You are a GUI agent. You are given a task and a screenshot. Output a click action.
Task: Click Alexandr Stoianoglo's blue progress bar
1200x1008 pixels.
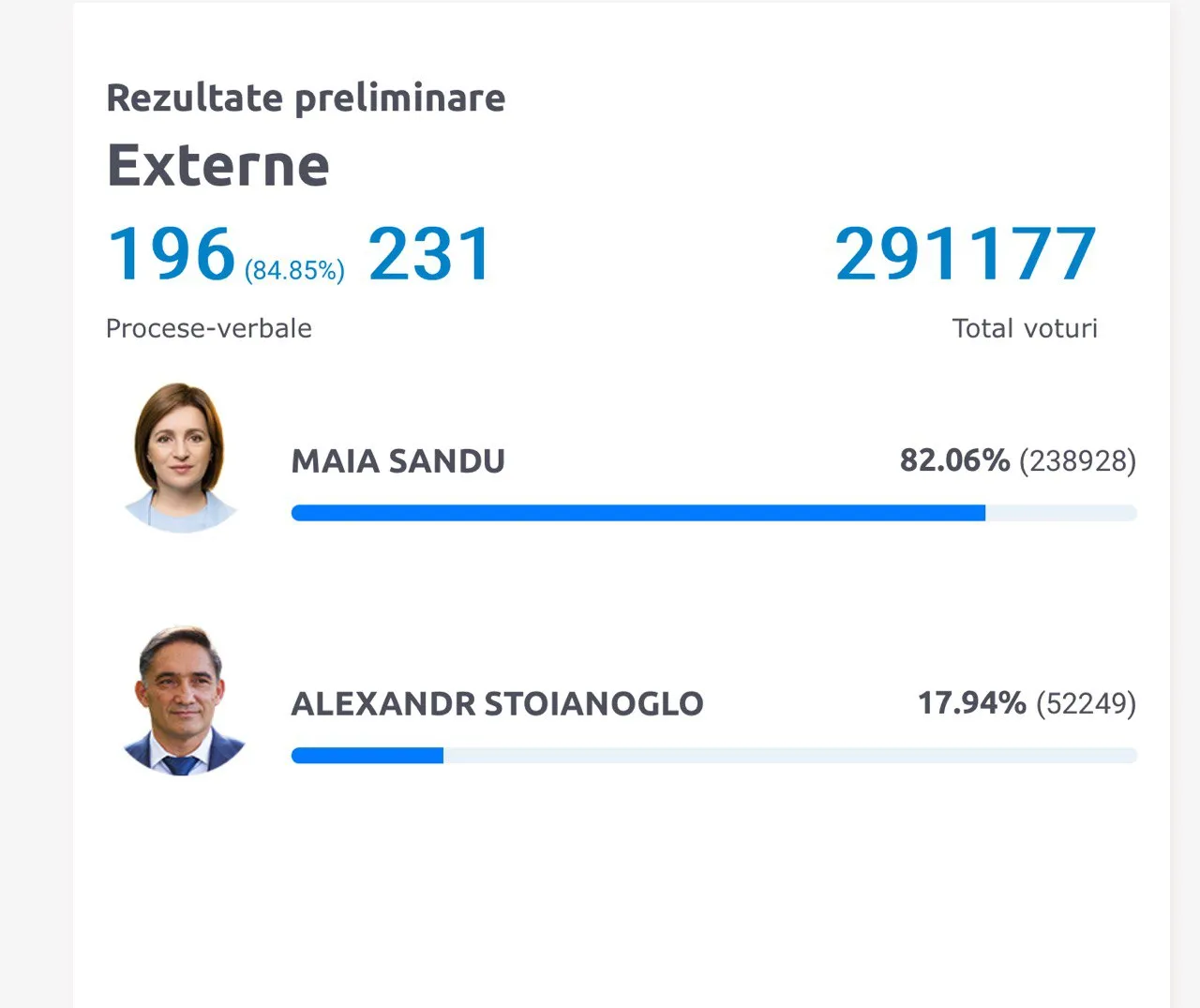tap(367, 755)
